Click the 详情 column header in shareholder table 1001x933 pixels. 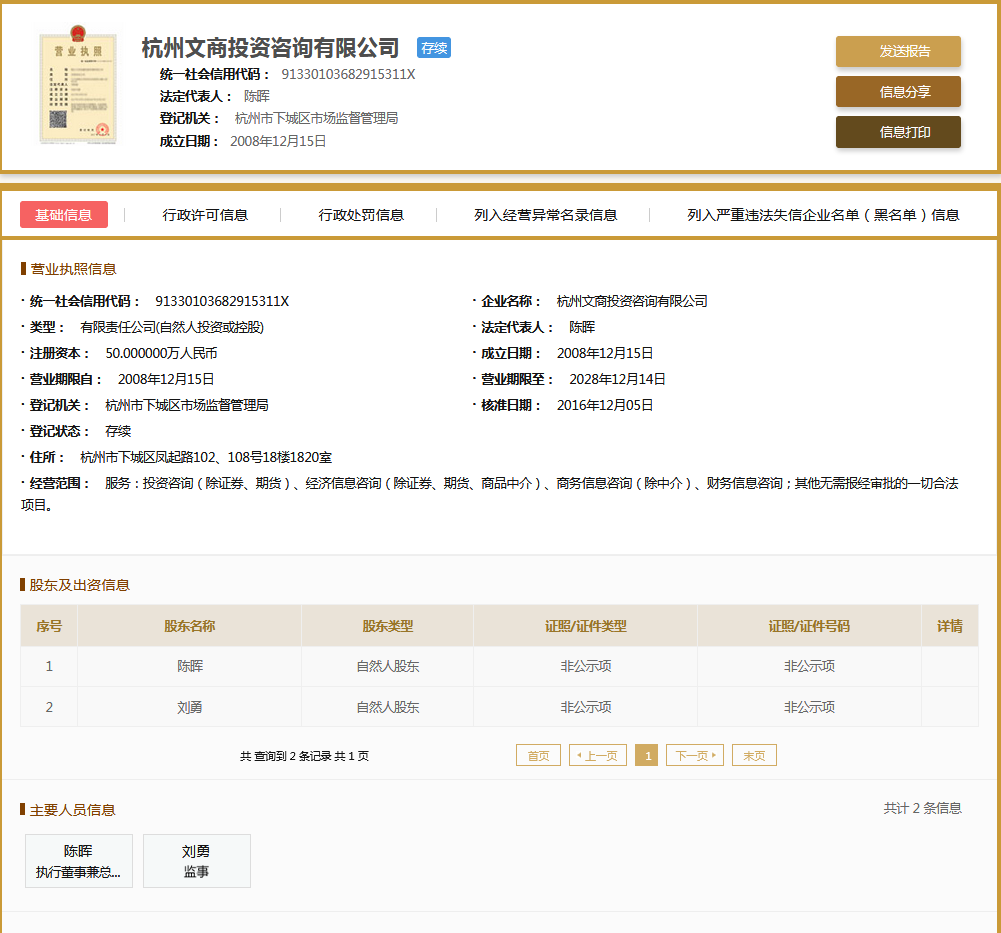coord(949,626)
